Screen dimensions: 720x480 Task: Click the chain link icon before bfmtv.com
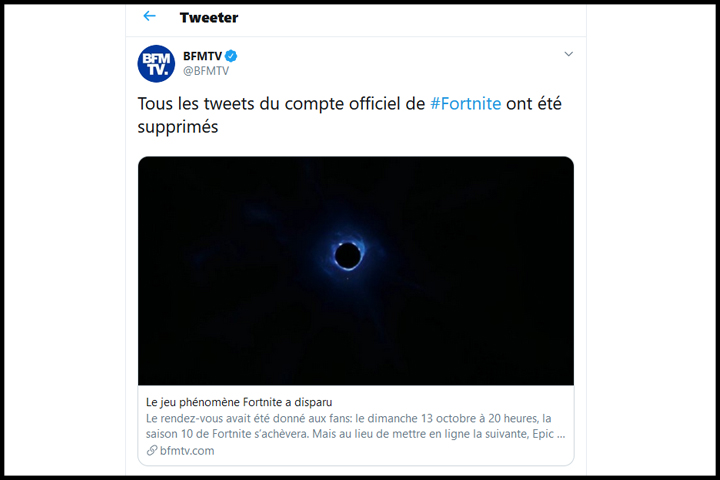coord(152,451)
